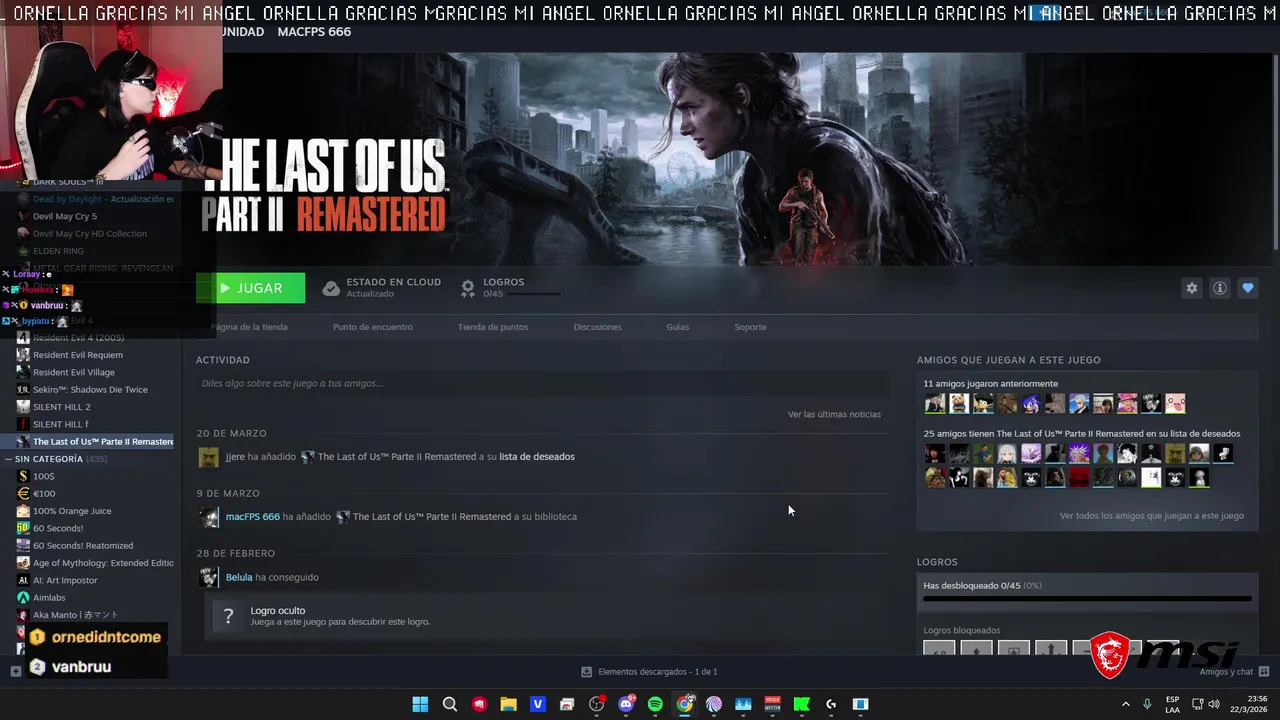Click the add game plus icon
The width and height of the screenshot is (1280, 720).
(15, 672)
